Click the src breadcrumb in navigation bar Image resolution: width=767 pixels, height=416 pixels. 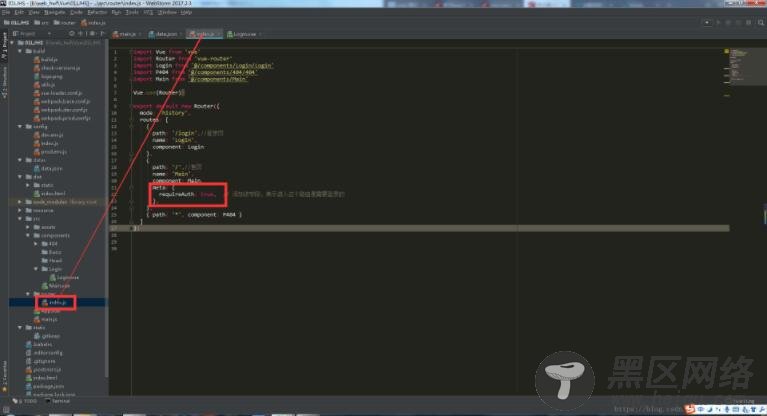(41, 23)
